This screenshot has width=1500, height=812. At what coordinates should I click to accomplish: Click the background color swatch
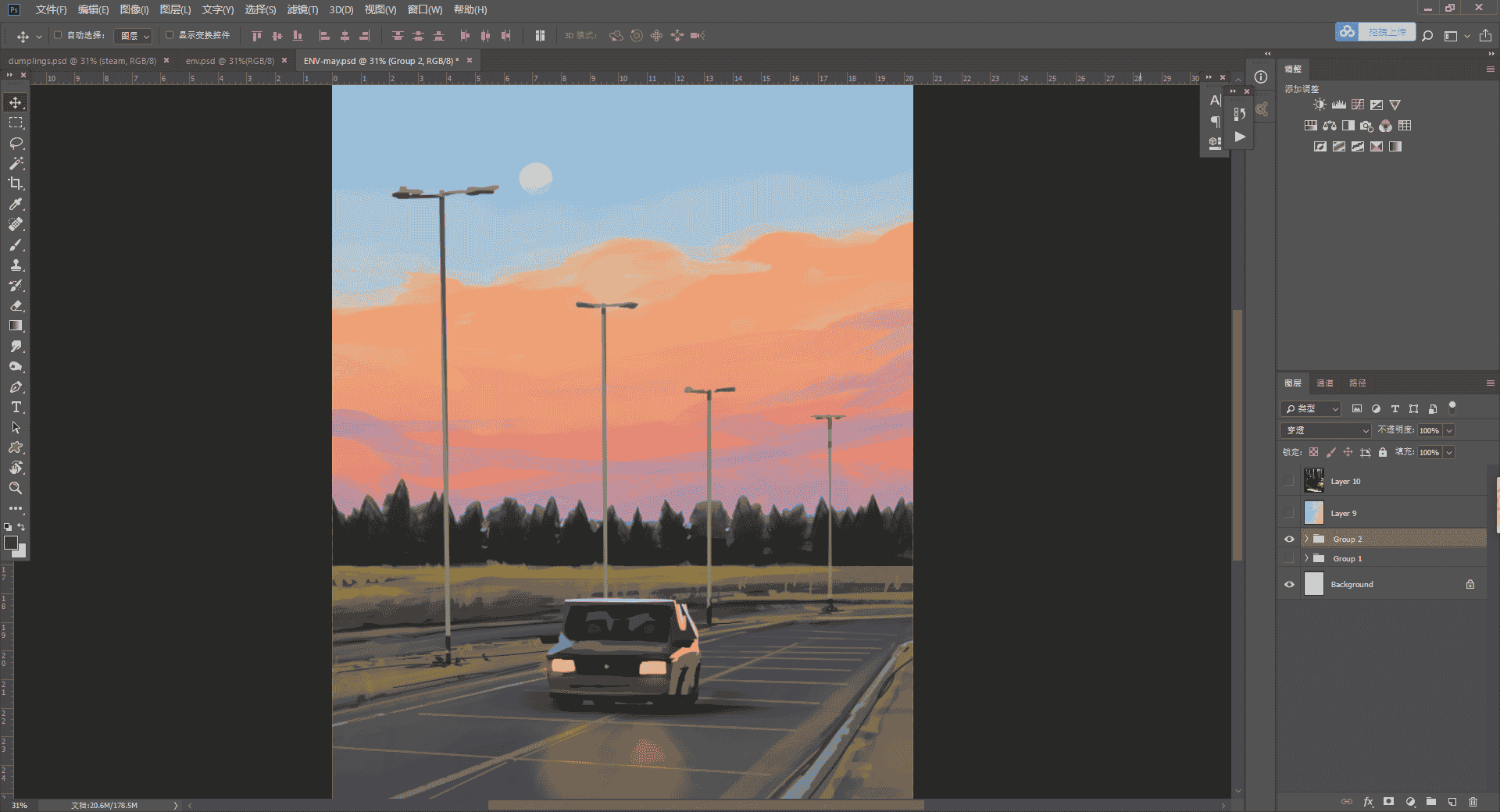[x=21, y=552]
